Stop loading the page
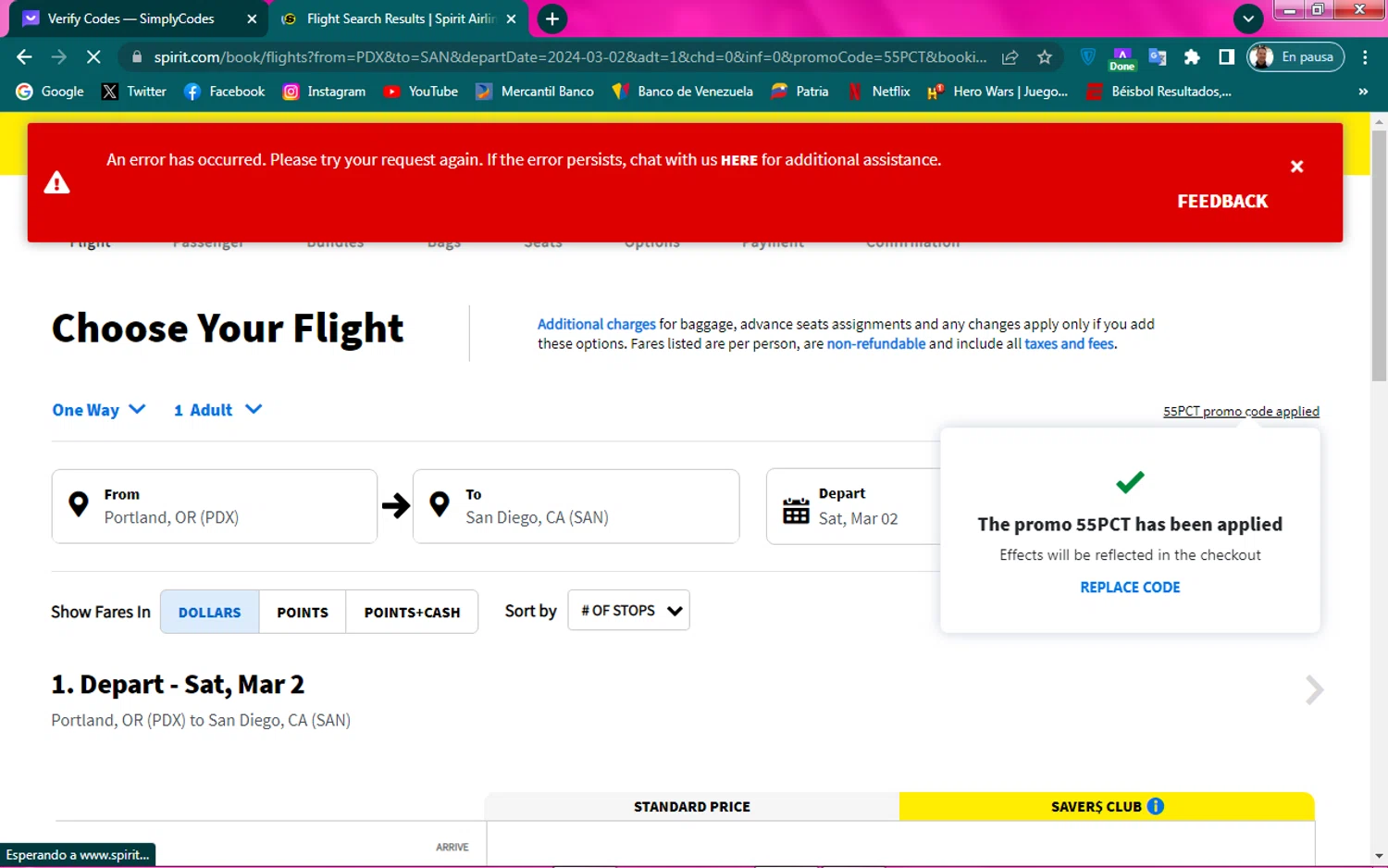This screenshot has height=868, width=1388. click(x=93, y=57)
